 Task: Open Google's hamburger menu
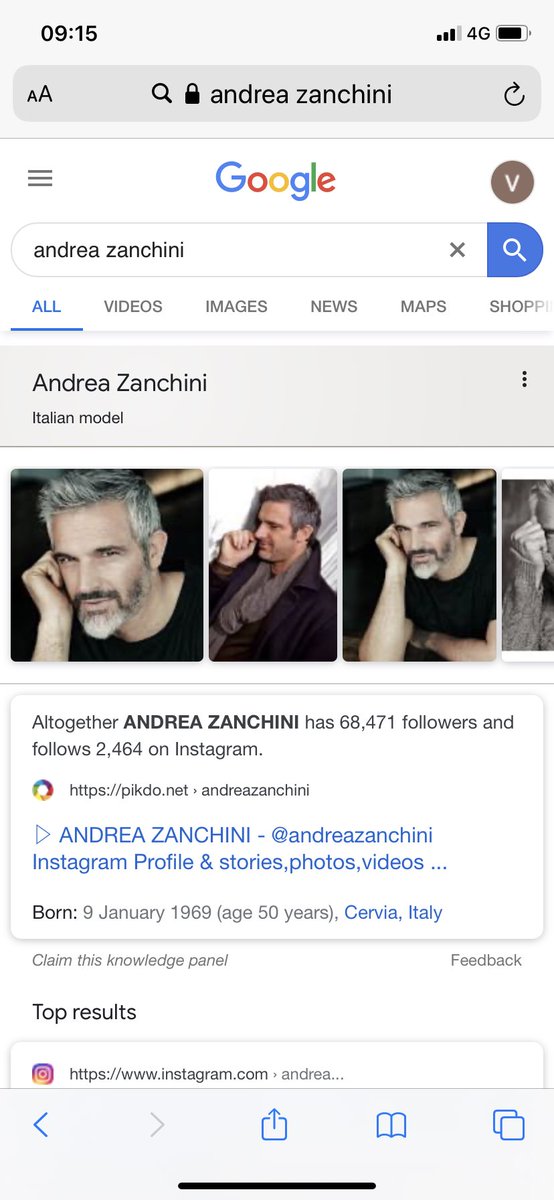tap(40, 179)
